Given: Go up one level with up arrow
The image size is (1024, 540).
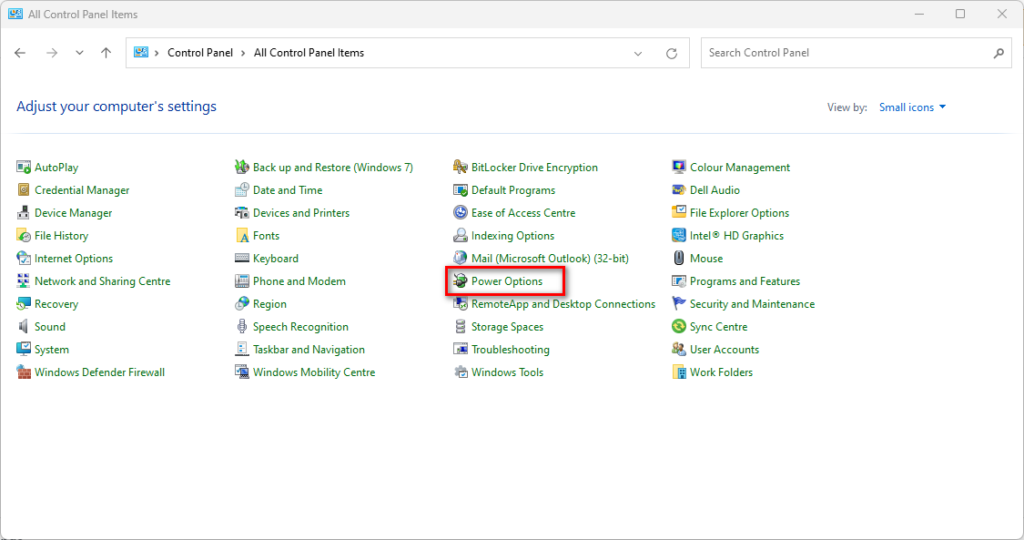Looking at the screenshot, I should click(x=106, y=53).
